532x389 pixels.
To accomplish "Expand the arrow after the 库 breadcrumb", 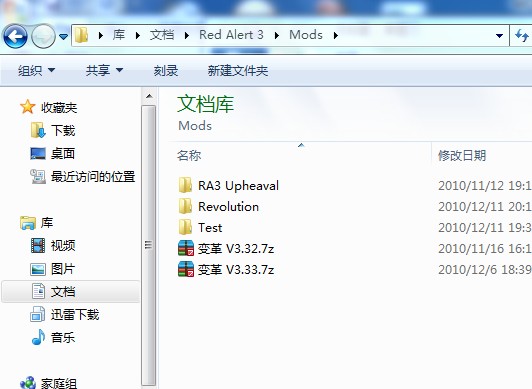I will point(137,35).
